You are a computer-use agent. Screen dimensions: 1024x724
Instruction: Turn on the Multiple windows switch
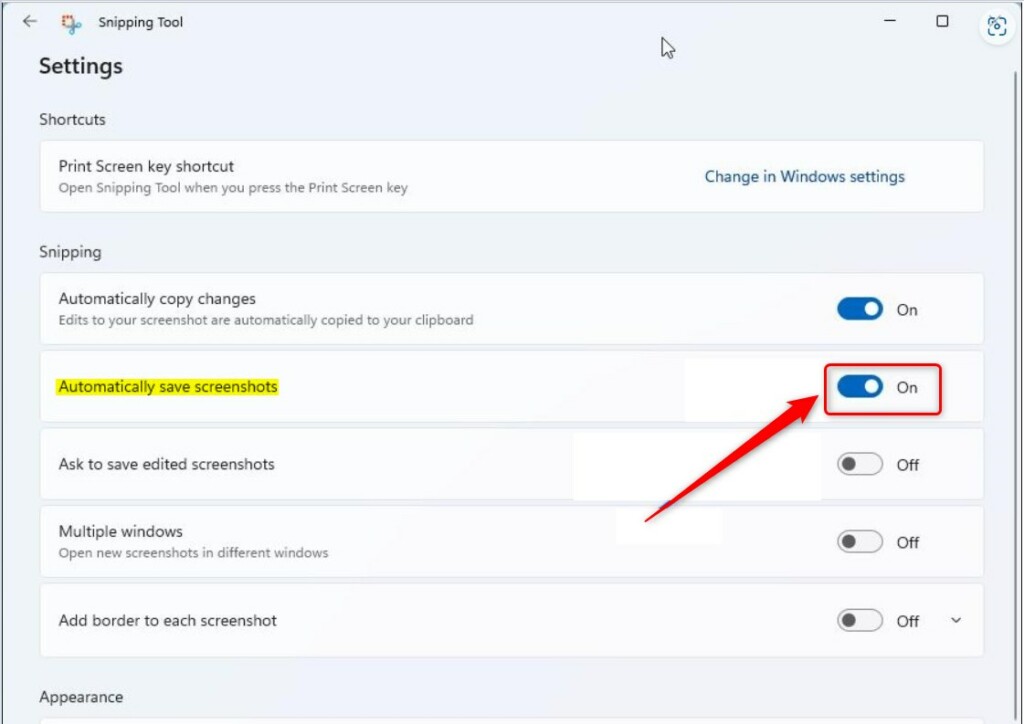(x=858, y=542)
